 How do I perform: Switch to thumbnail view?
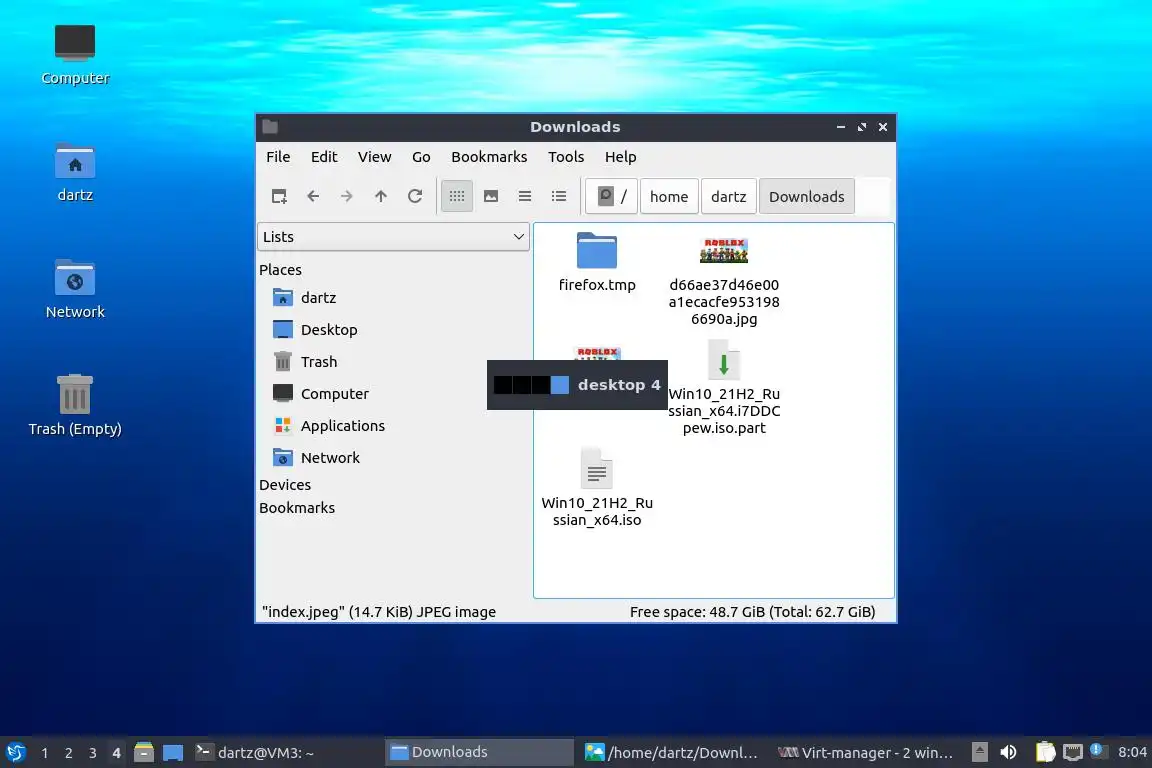click(491, 196)
